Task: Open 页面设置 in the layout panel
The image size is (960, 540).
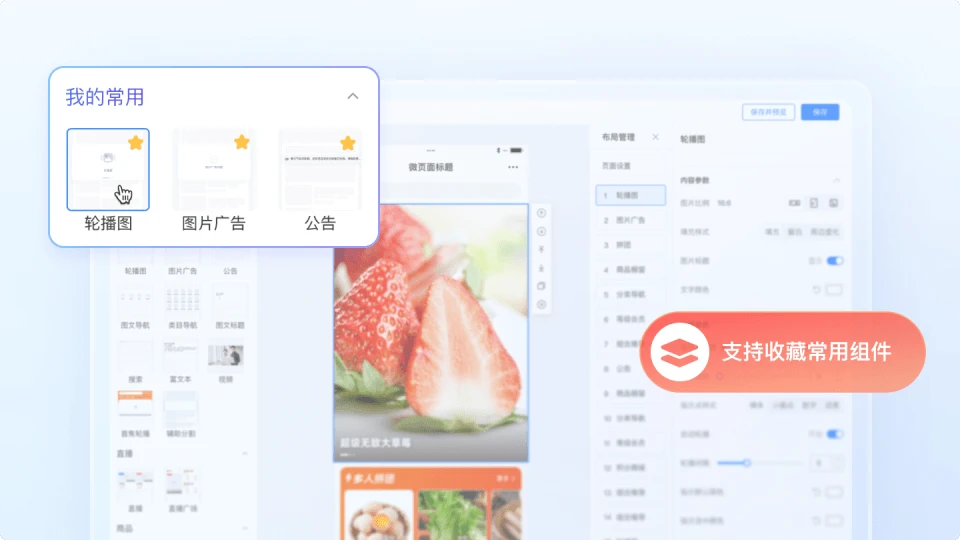Action: click(x=617, y=166)
